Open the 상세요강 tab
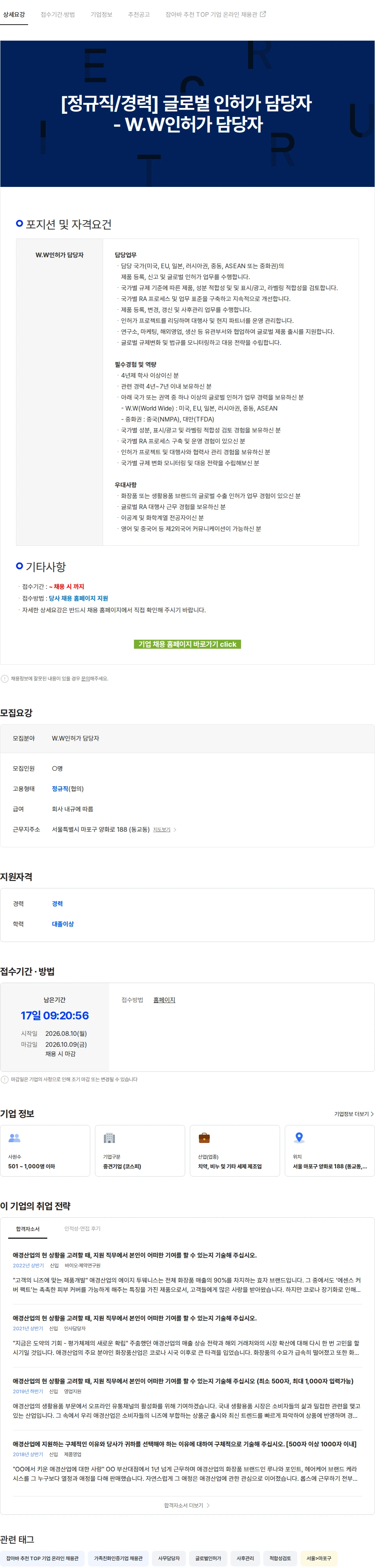375x1568 pixels. click(x=14, y=14)
